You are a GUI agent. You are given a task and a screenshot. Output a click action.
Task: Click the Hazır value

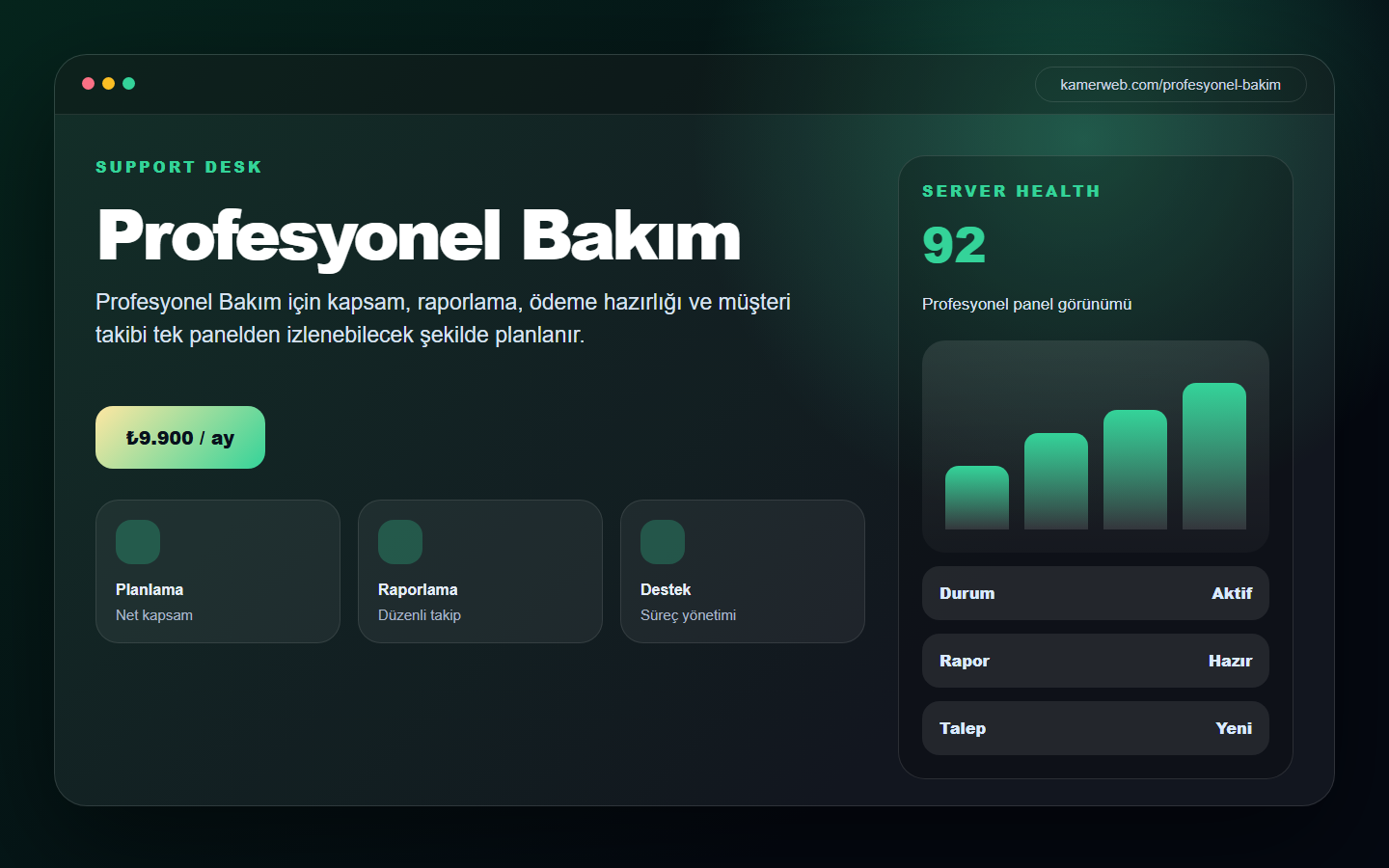click(x=1230, y=661)
